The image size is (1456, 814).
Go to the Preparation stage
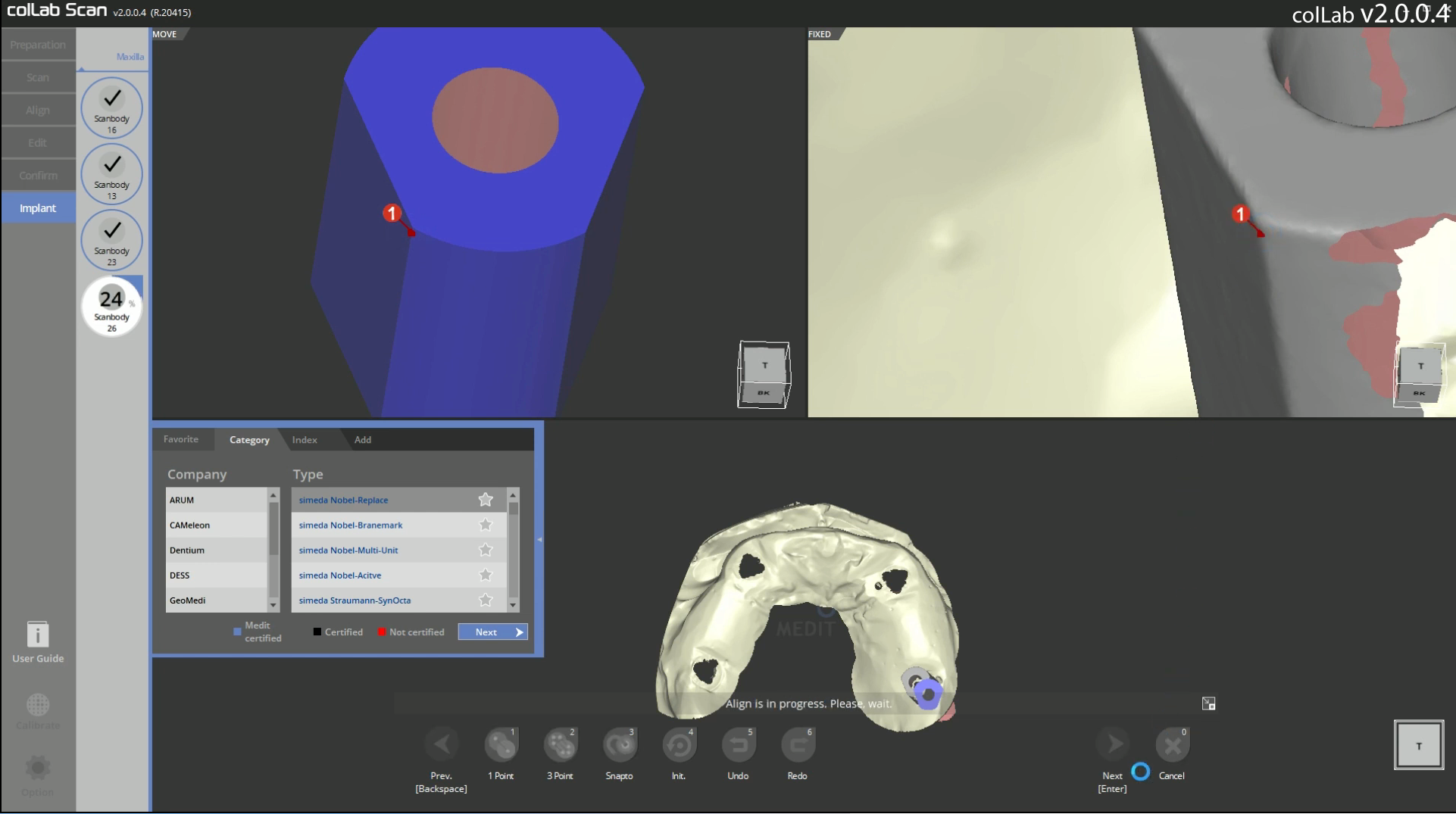point(38,45)
